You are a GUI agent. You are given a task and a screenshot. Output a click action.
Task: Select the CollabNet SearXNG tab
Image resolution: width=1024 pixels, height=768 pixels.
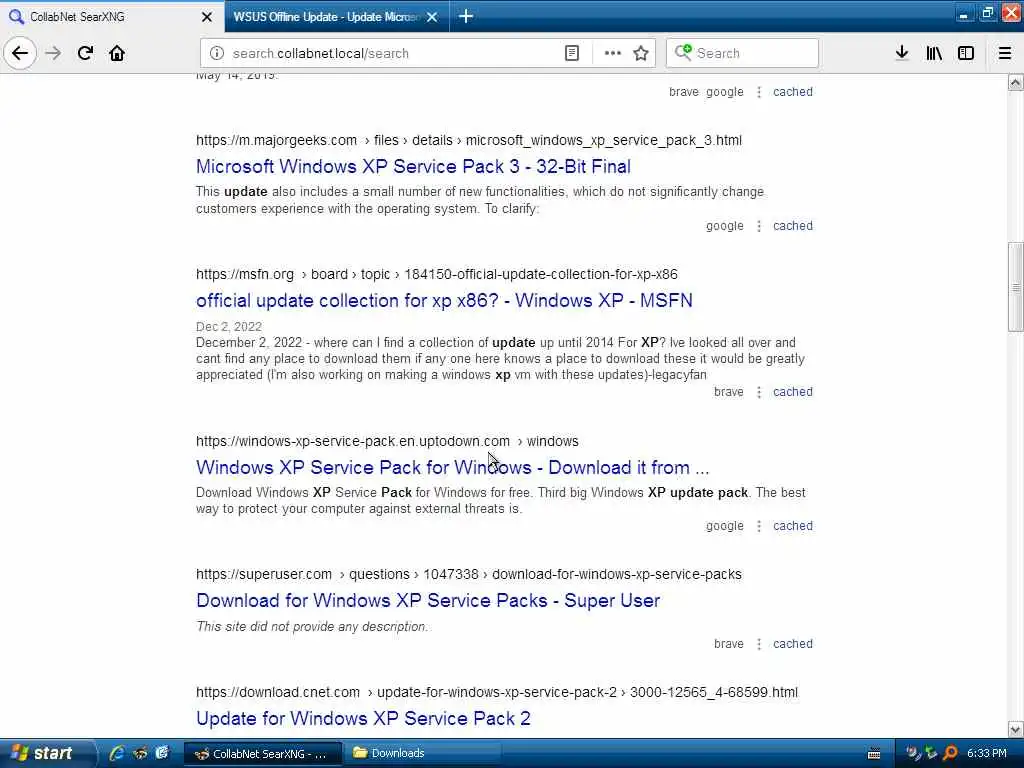pyautogui.click(x=104, y=17)
